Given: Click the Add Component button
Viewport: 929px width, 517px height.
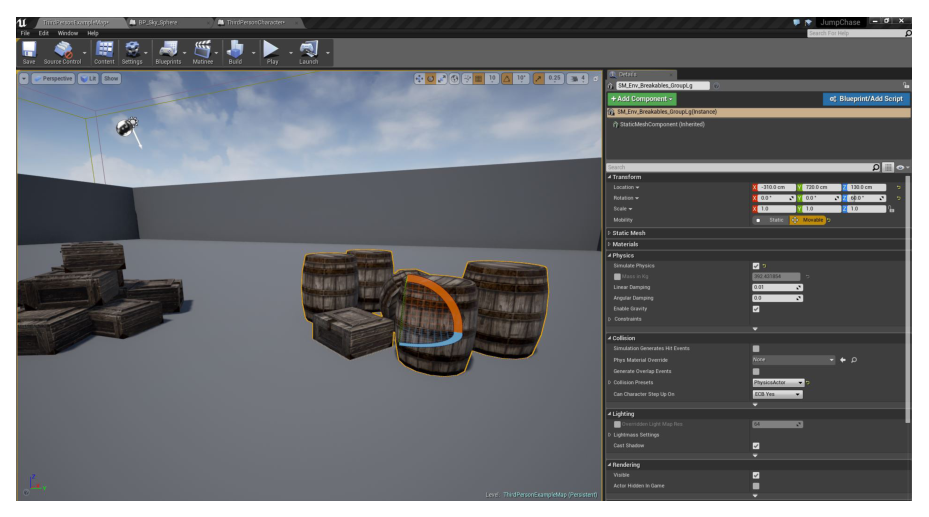Looking at the screenshot, I should 642,99.
